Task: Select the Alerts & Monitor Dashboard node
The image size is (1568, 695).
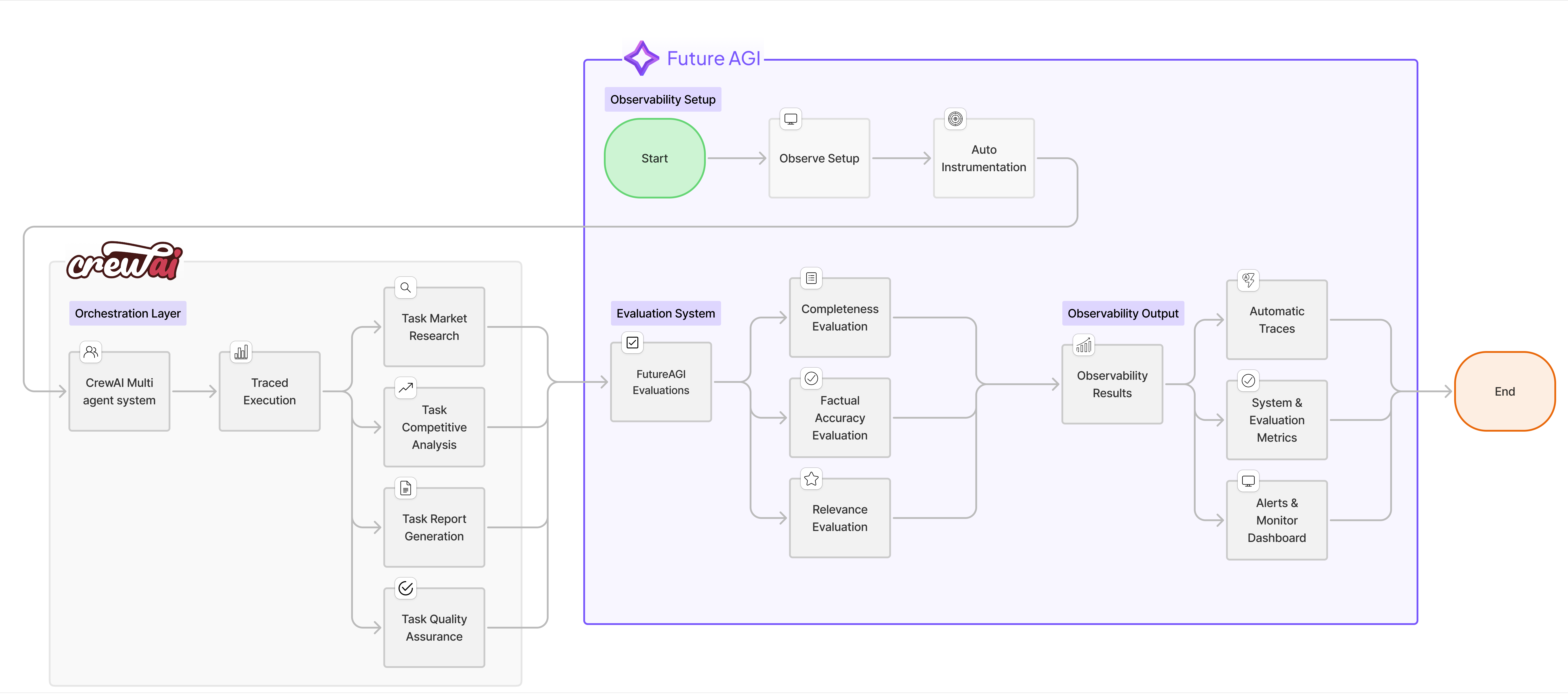Action: pyautogui.click(x=1277, y=520)
